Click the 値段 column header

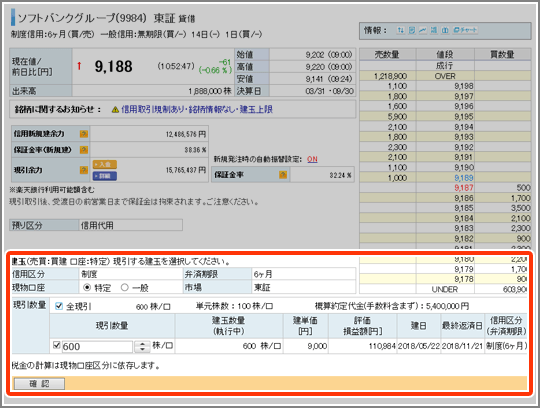[x=445, y=54]
